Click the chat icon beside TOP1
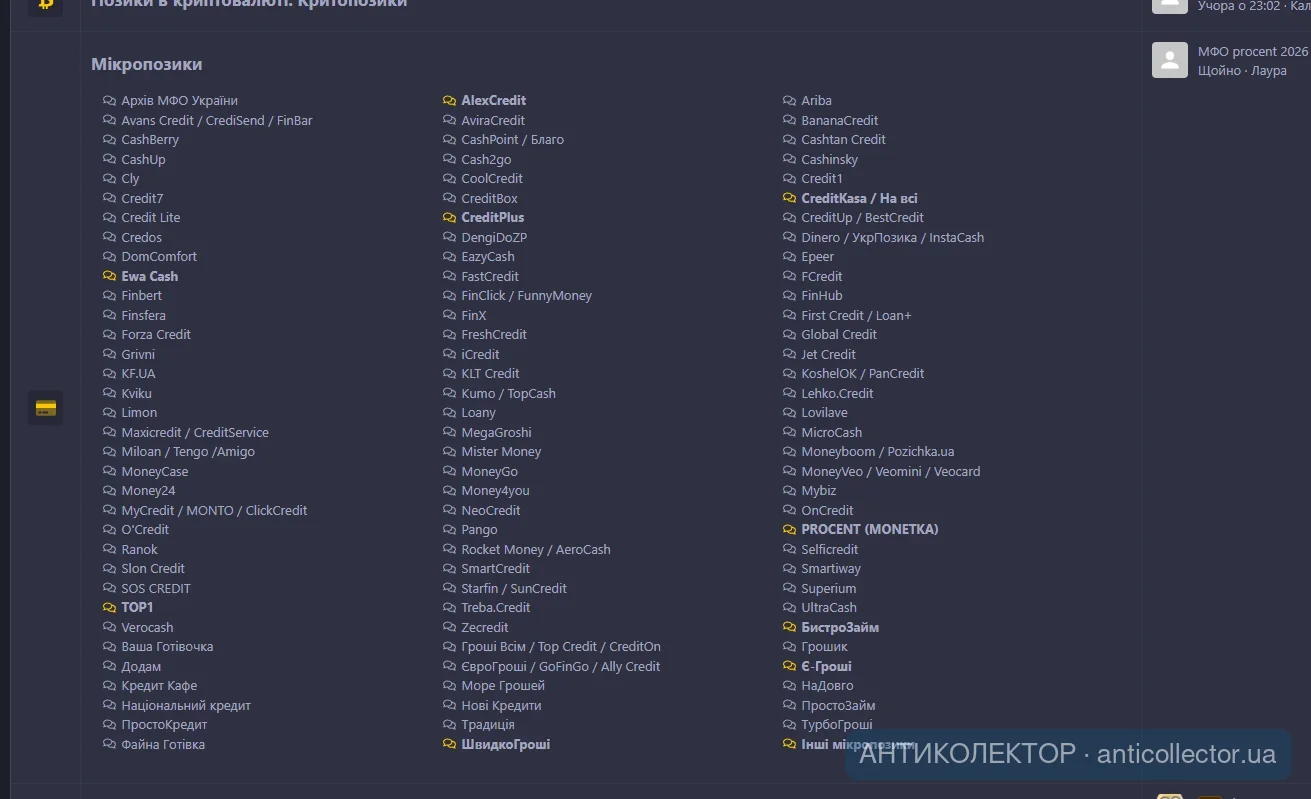Viewport: 1311px width, 799px height. tap(110, 608)
